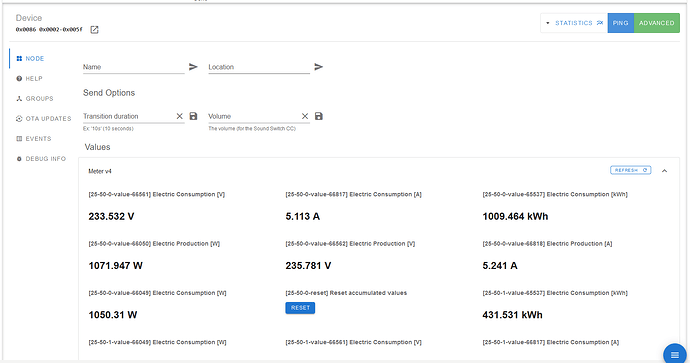Clear the Volume field
The height and width of the screenshot is (363, 690).
305,116
